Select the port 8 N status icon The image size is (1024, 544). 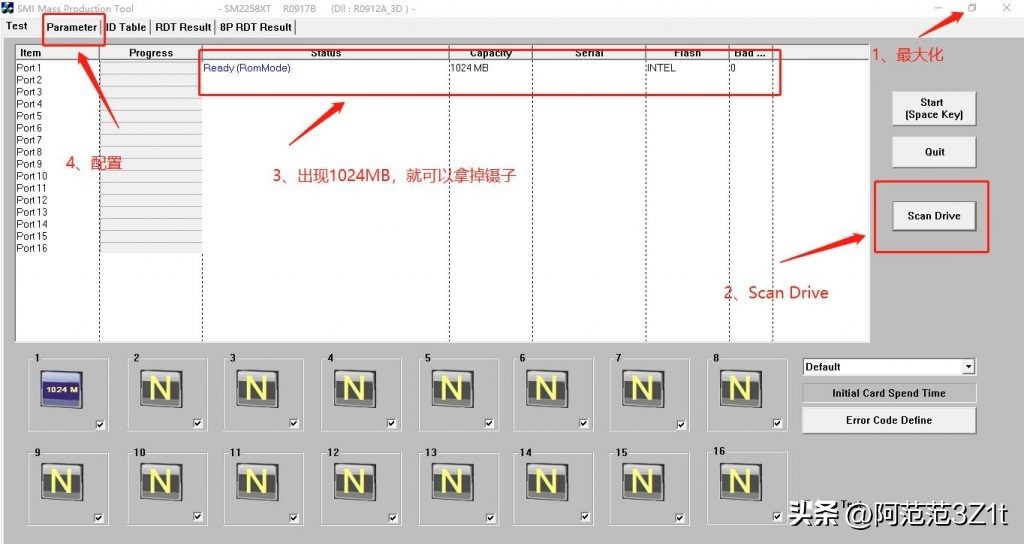click(x=740, y=389)
